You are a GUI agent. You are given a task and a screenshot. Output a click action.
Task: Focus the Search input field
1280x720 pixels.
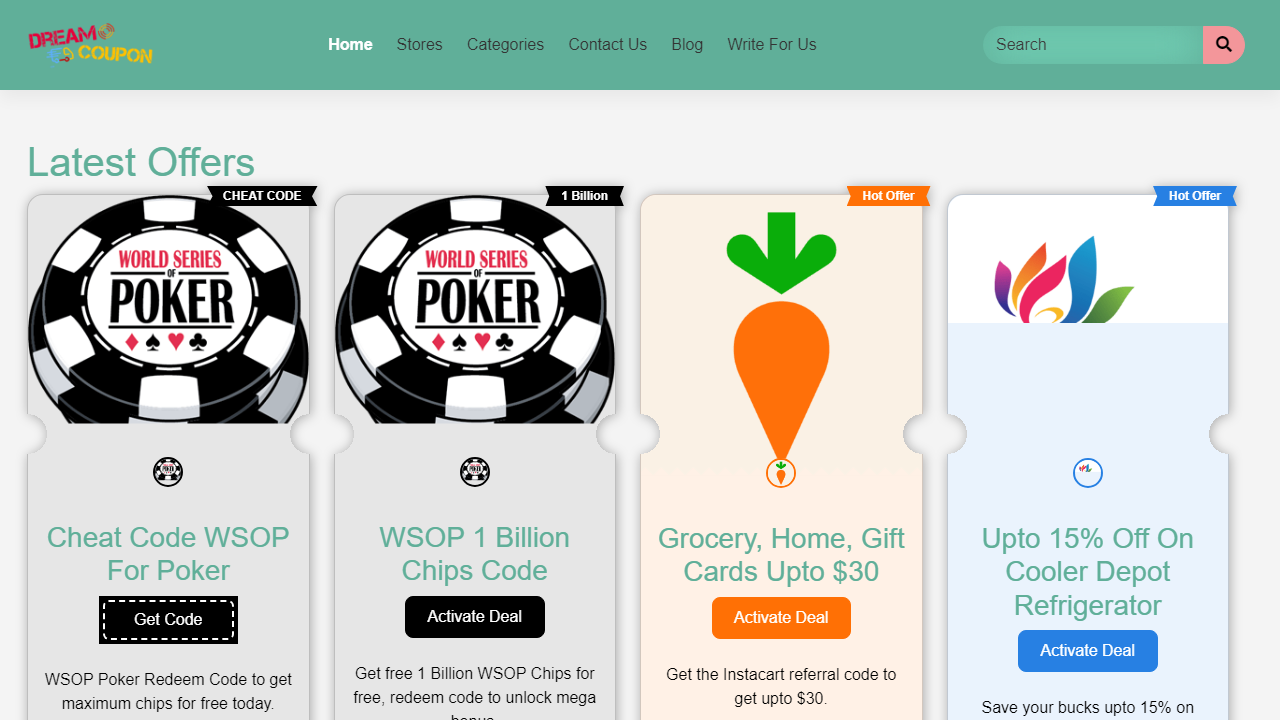[x=1093, y=45]
